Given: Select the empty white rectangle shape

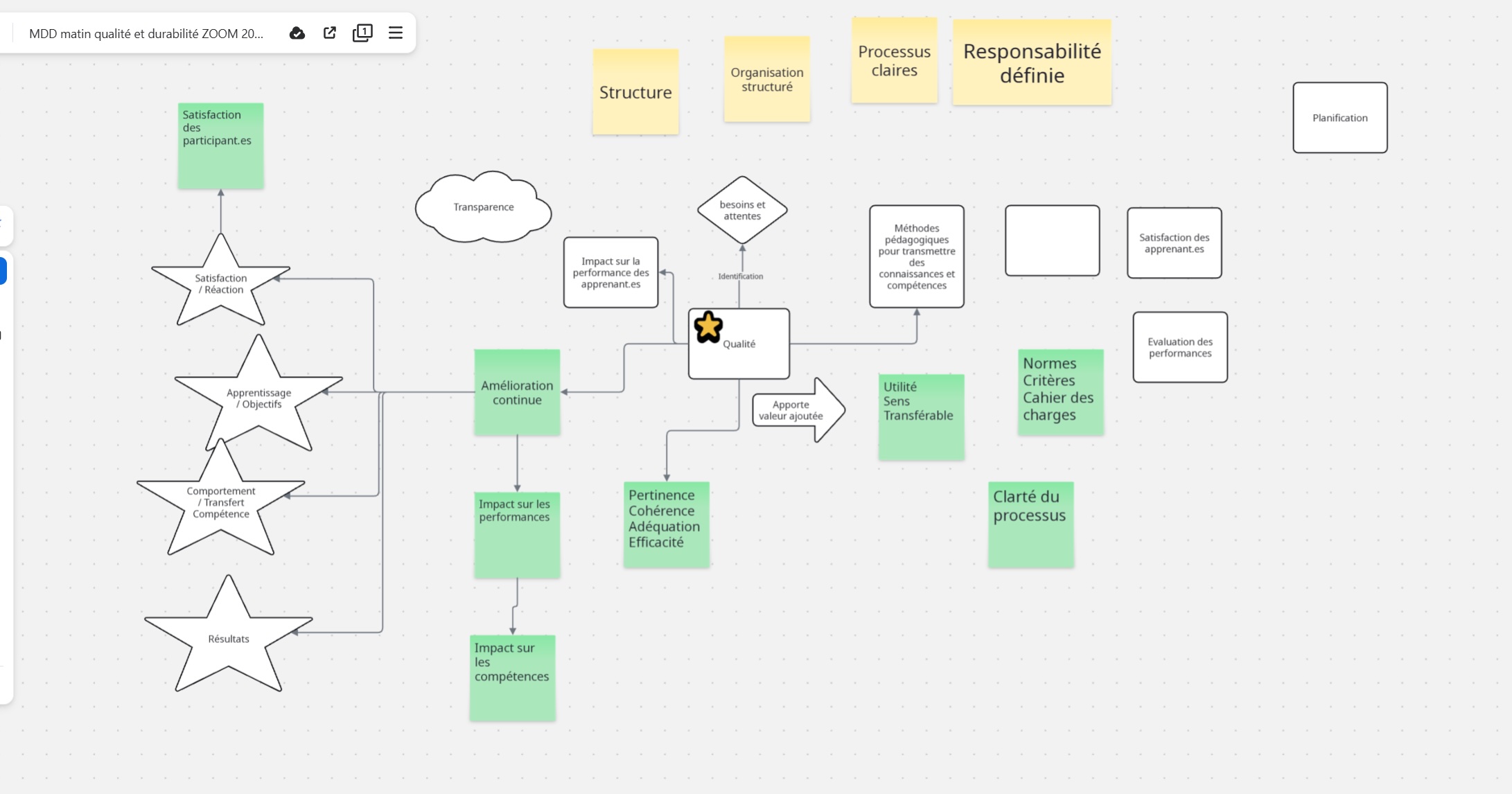Looking at the screenshot, I should click(x=1052, y=240).
